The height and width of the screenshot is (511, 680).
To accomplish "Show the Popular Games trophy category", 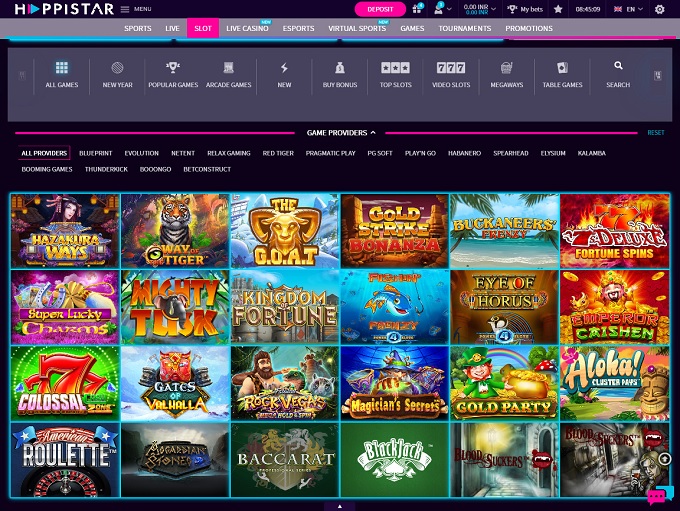I will click(x=173, y=75).
